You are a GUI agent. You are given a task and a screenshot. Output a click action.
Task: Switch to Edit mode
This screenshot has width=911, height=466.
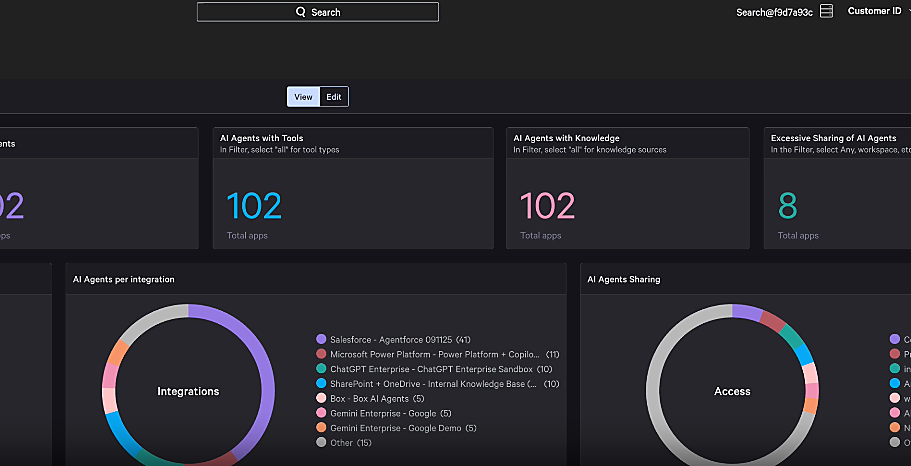[334, 97]
